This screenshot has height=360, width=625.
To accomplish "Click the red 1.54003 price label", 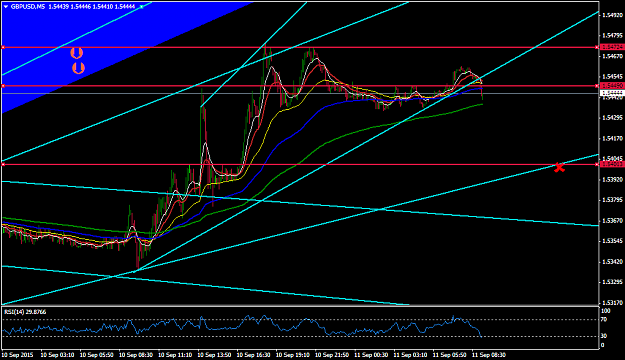I will pos(612,164).
